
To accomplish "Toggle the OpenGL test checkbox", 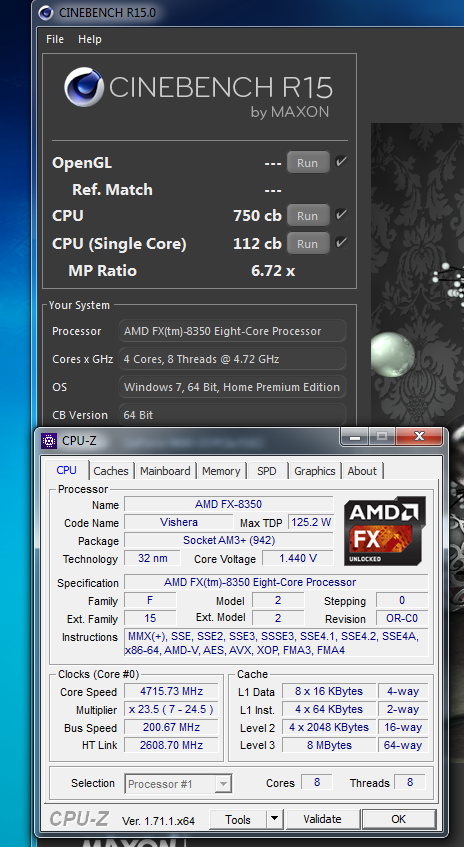I will [x=341, y=162].
